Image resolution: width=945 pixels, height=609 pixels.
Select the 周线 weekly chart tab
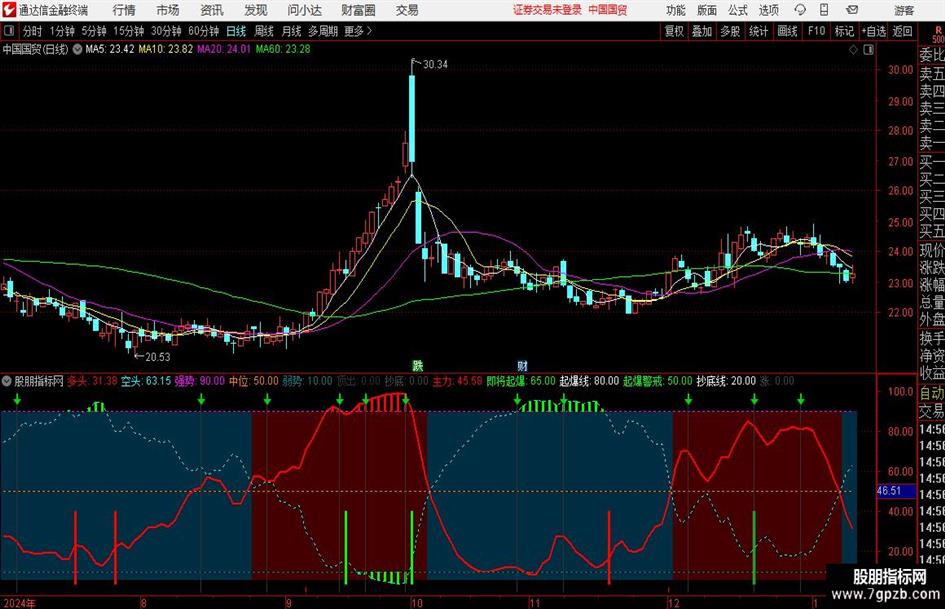[x=263, y=31]
